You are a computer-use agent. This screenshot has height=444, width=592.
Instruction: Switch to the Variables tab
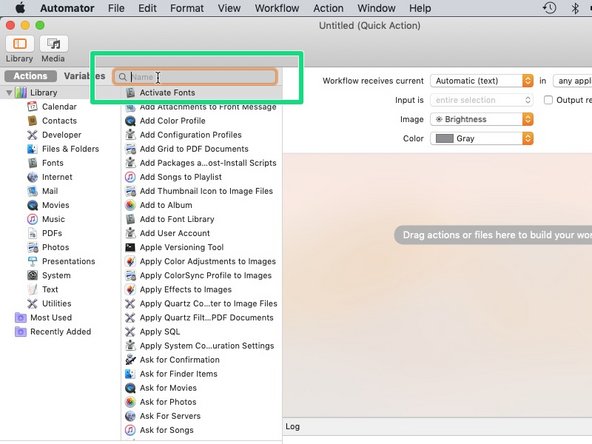click(85, 76)
